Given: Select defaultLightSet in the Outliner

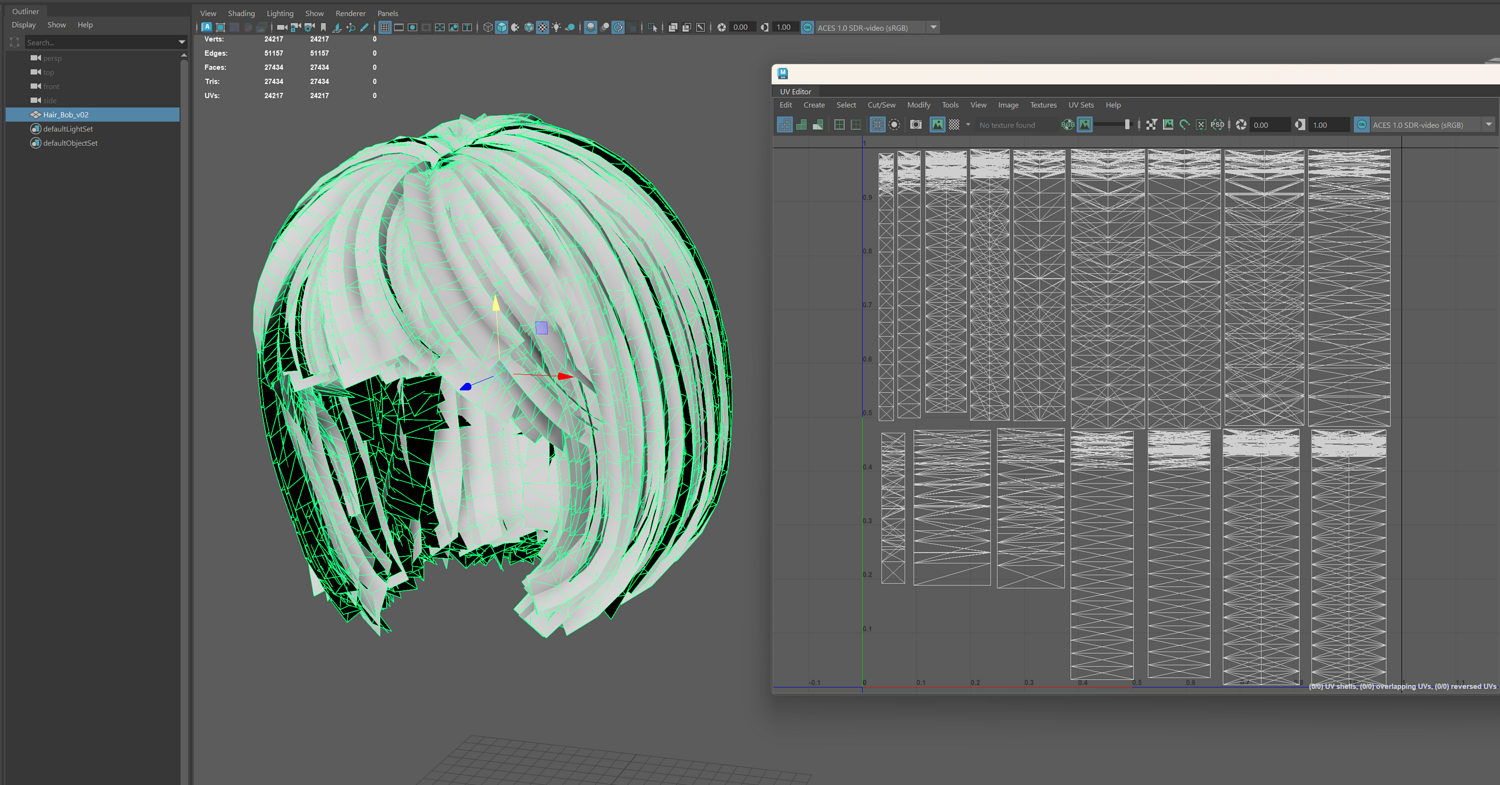Looking at the screenshot, I should tap(68, 129).
